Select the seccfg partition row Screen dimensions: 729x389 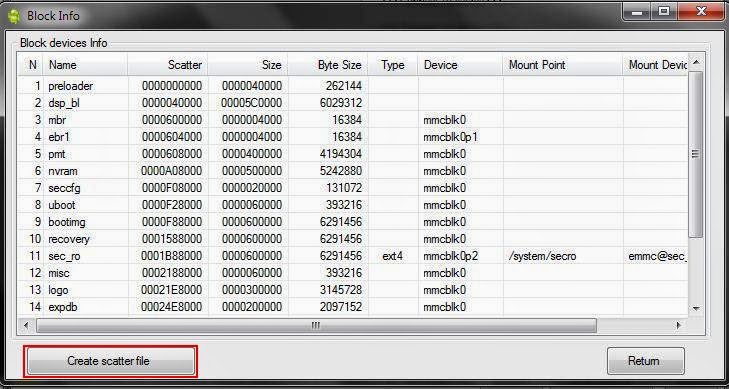click(x=353, y=188)
